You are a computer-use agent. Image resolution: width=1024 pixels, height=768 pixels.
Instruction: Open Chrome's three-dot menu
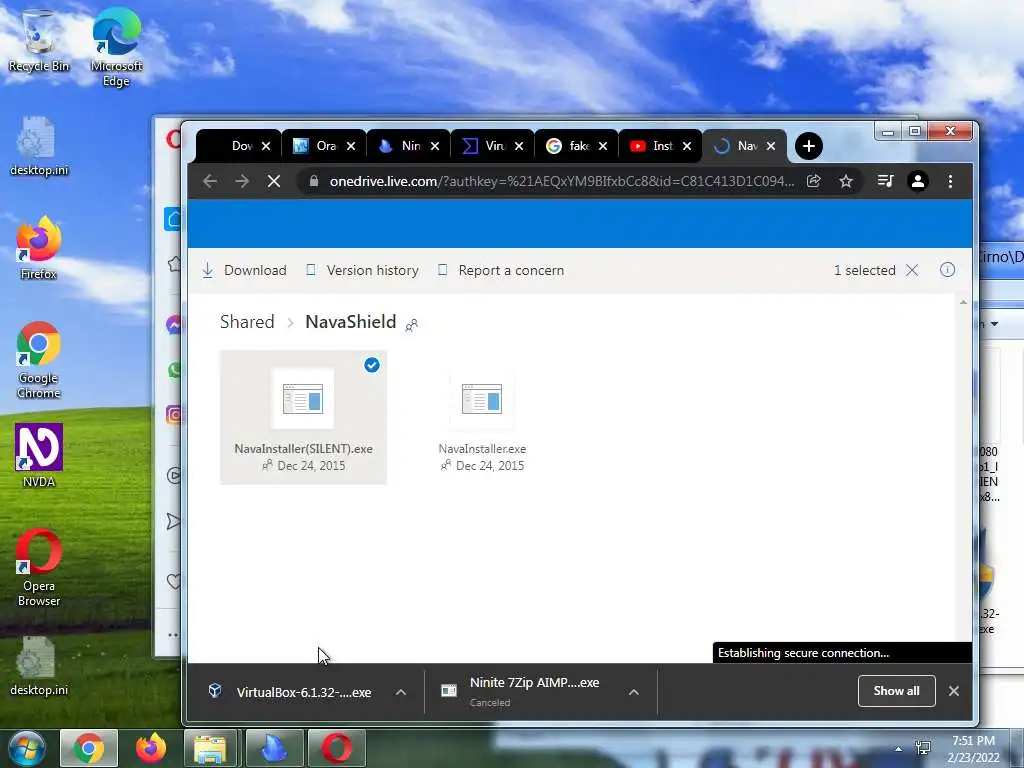tap(950, 181)
